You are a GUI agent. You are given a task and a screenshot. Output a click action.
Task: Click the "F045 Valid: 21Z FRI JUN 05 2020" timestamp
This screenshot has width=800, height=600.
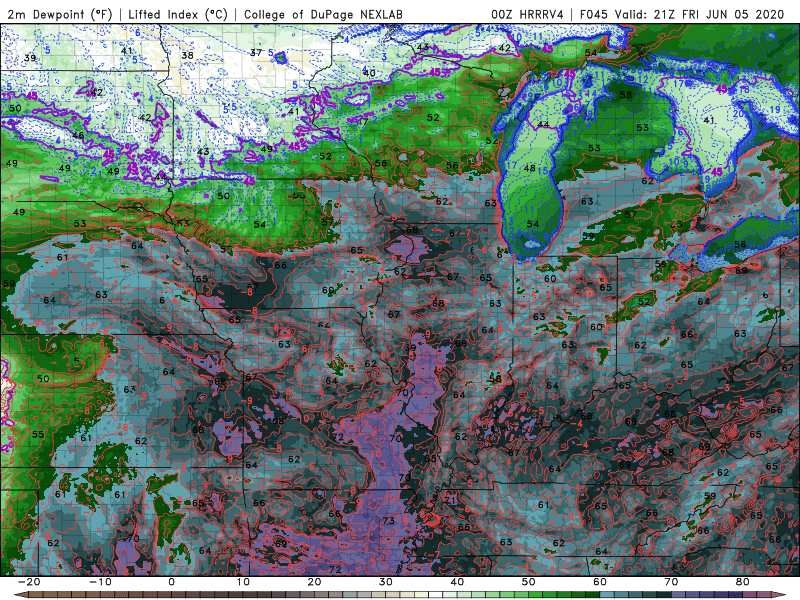[682, 14]
